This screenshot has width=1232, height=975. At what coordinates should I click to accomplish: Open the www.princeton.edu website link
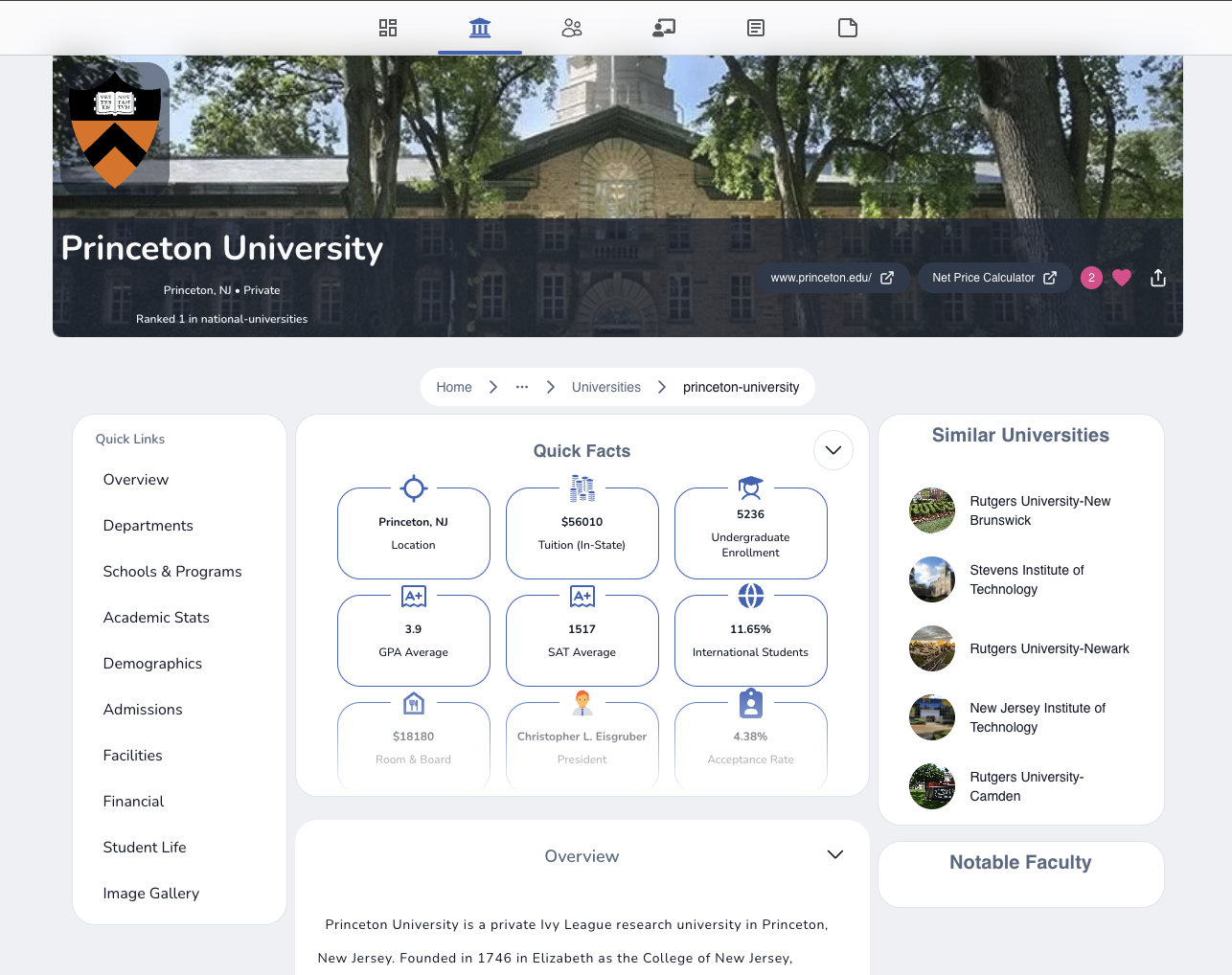pyautogui.click(x=832, y=278)
